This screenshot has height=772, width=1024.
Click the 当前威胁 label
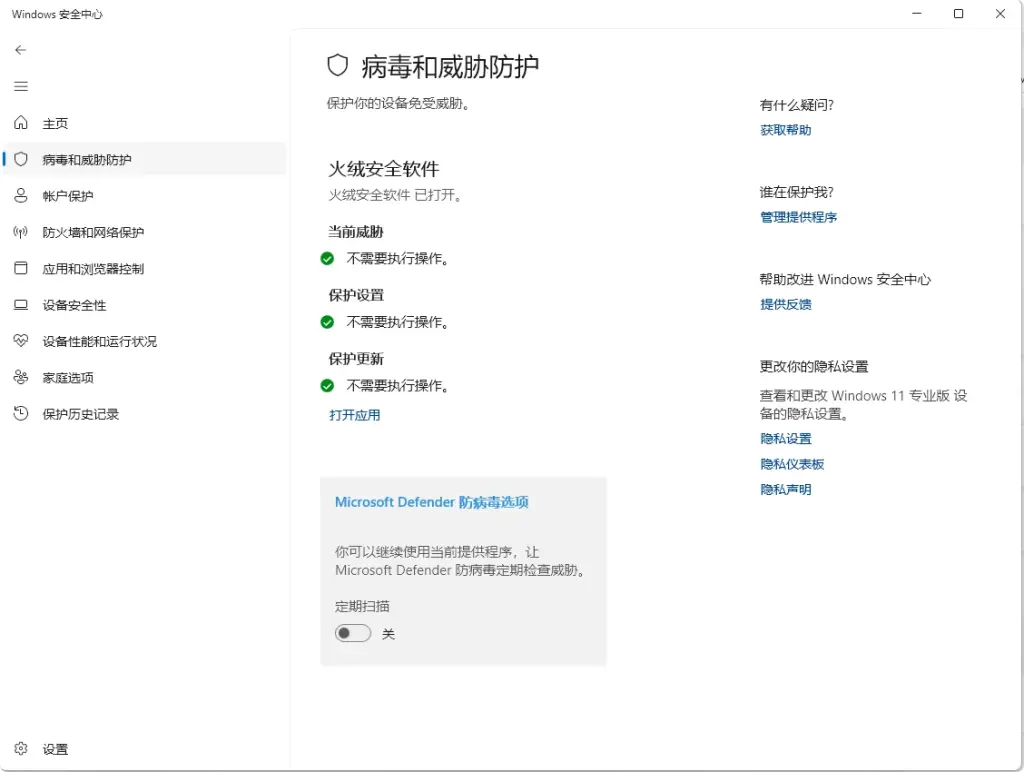coord(356,232)
